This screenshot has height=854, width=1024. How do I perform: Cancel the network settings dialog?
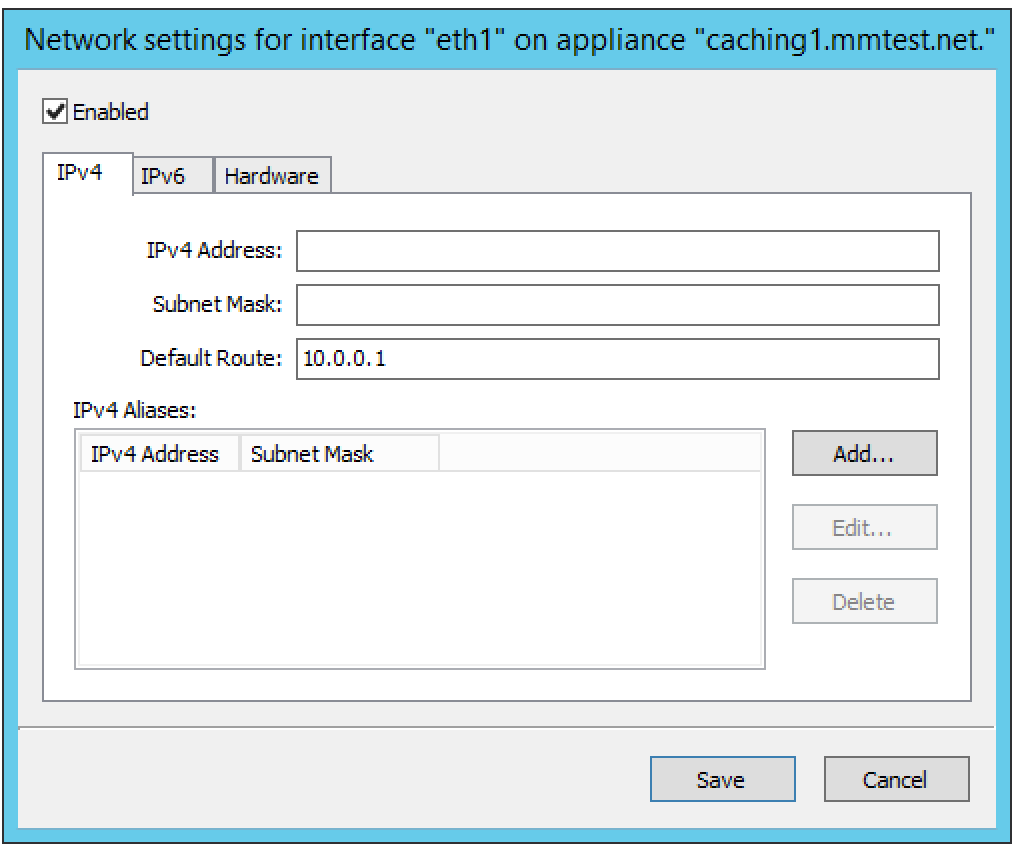[896, 779]
